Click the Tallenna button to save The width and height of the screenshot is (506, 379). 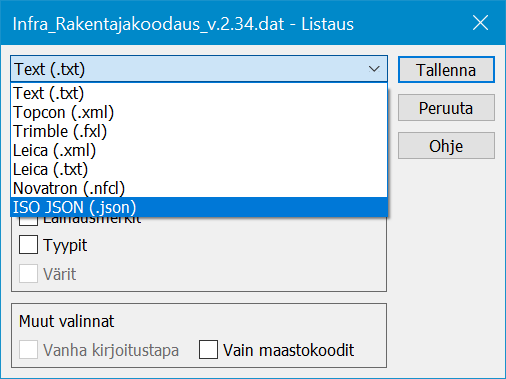(446, 70)
